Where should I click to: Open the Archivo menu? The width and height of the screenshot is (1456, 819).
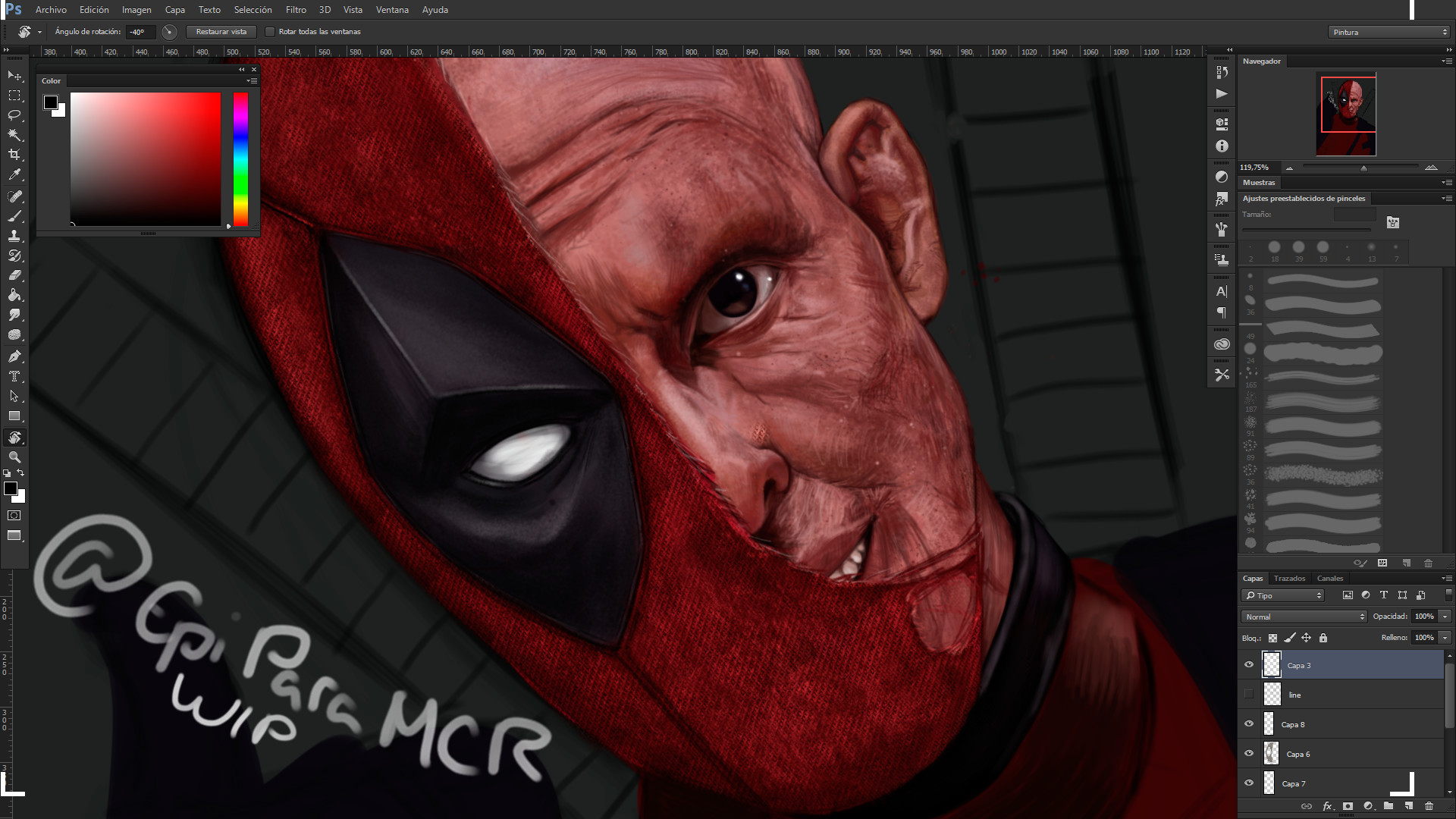tap(51, 10)
